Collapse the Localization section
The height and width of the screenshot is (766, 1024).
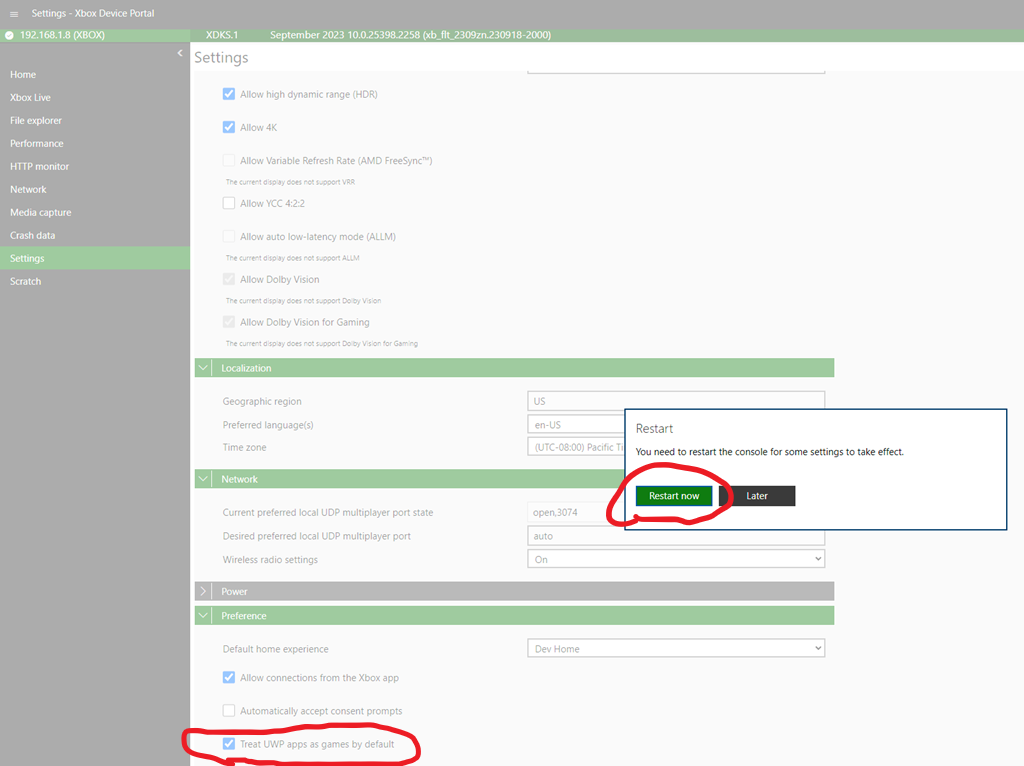pos(204,368)
